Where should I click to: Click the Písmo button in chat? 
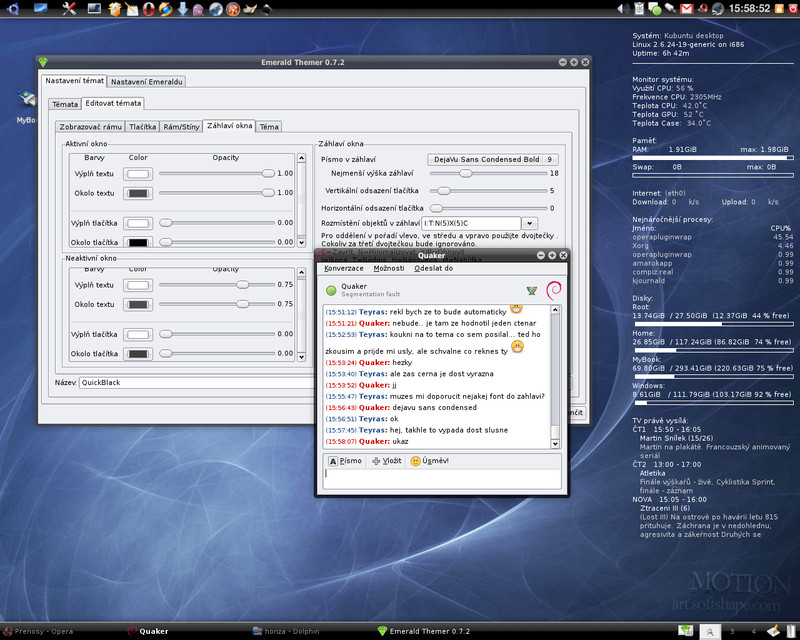345,461
